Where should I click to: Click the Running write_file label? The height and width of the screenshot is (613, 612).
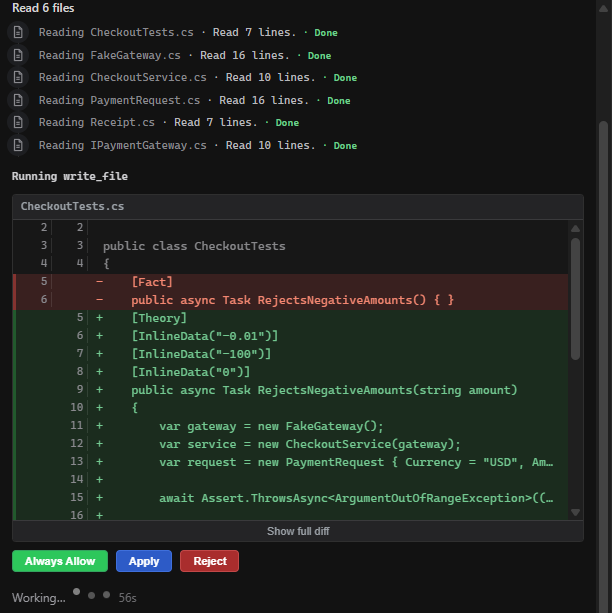(70, 176)
